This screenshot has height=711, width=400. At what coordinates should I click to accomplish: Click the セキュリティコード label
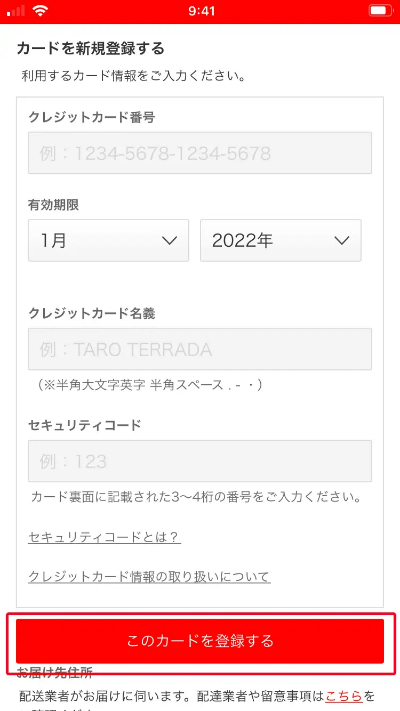85,425
